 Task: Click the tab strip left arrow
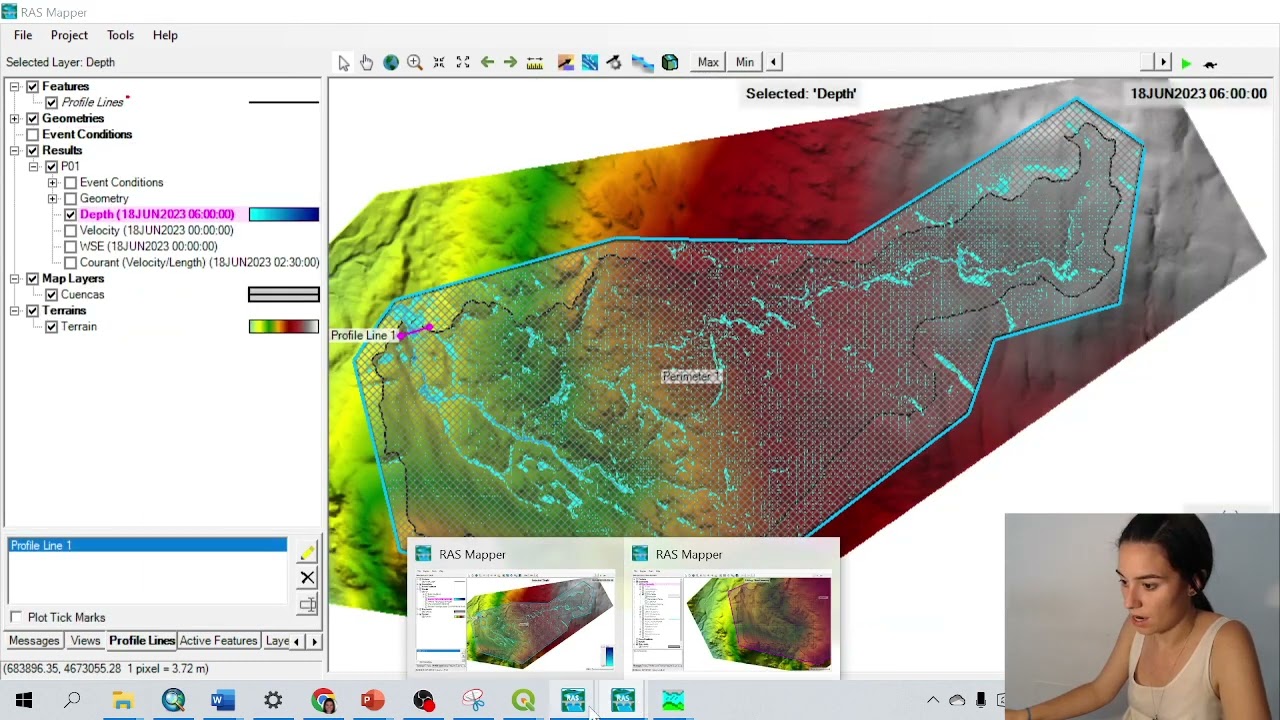296,641
